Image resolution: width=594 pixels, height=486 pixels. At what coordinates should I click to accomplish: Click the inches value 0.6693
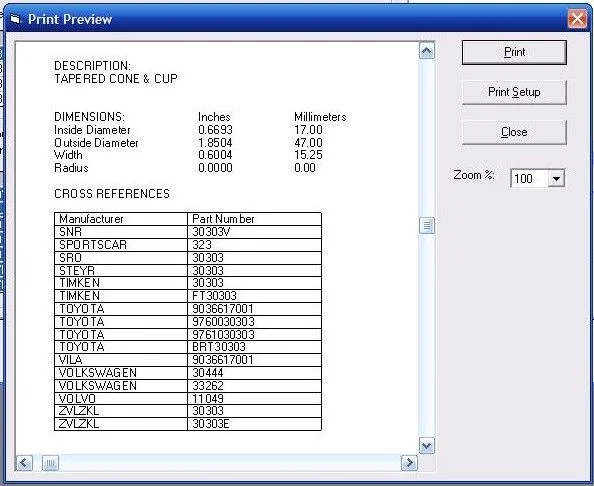215,130
